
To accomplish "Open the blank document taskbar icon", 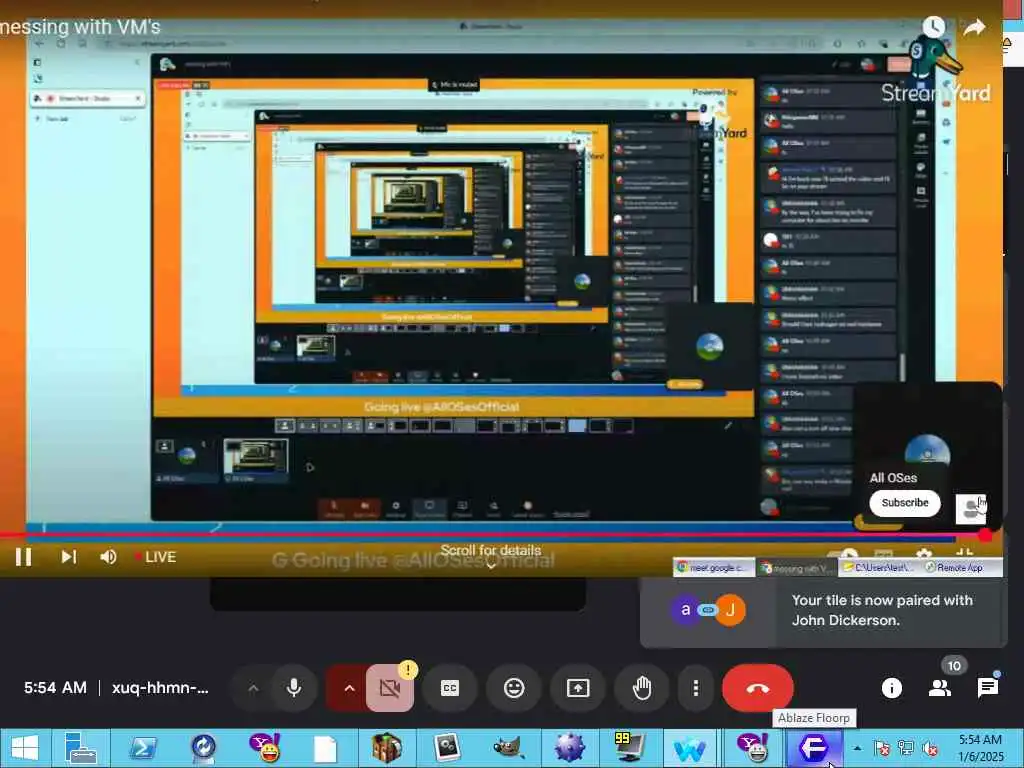I will point(325,748).
